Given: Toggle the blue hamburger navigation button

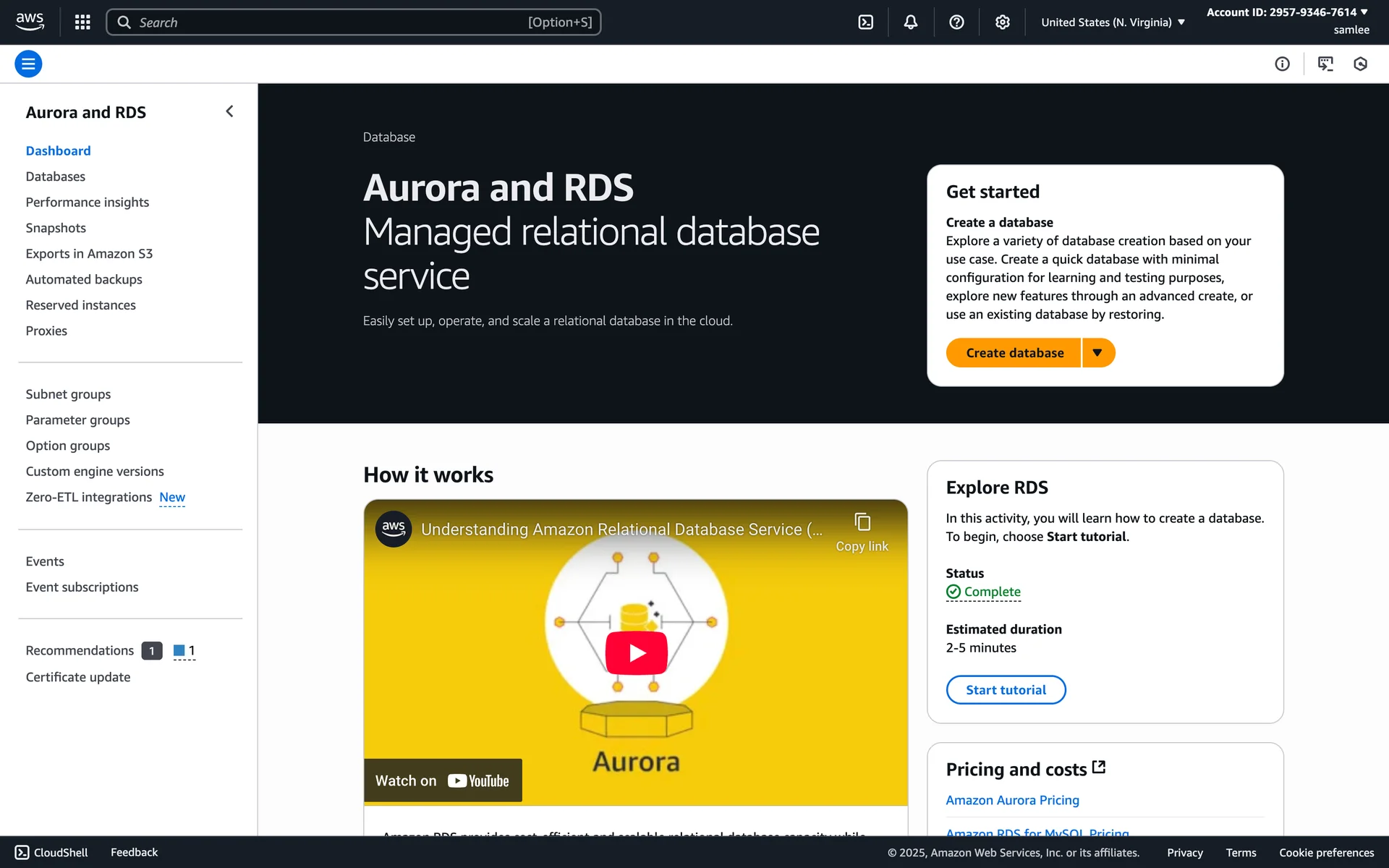Looking at the screenshot, I should tap(28, 64).
